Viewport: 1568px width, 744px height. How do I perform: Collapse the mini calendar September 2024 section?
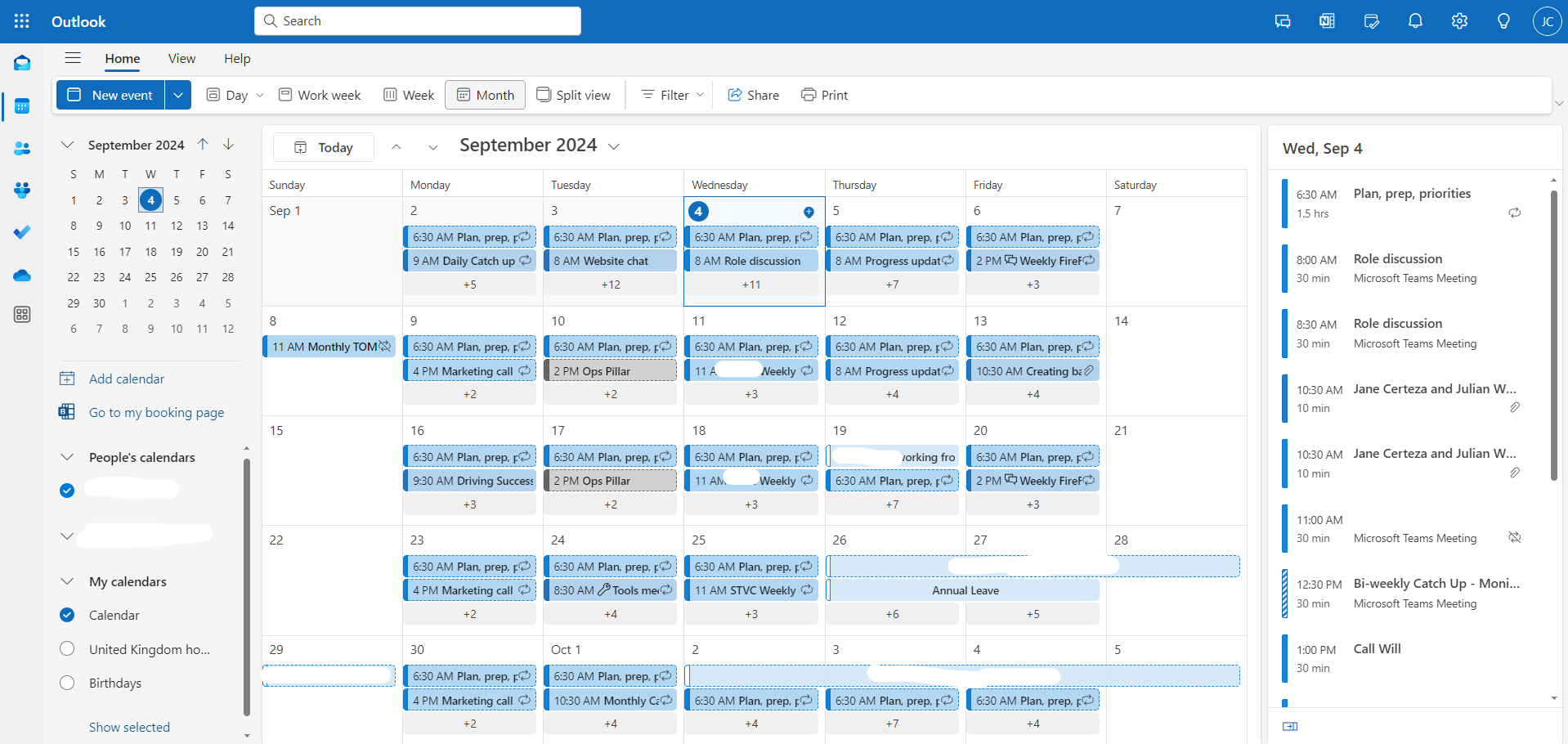pos(67,145)
